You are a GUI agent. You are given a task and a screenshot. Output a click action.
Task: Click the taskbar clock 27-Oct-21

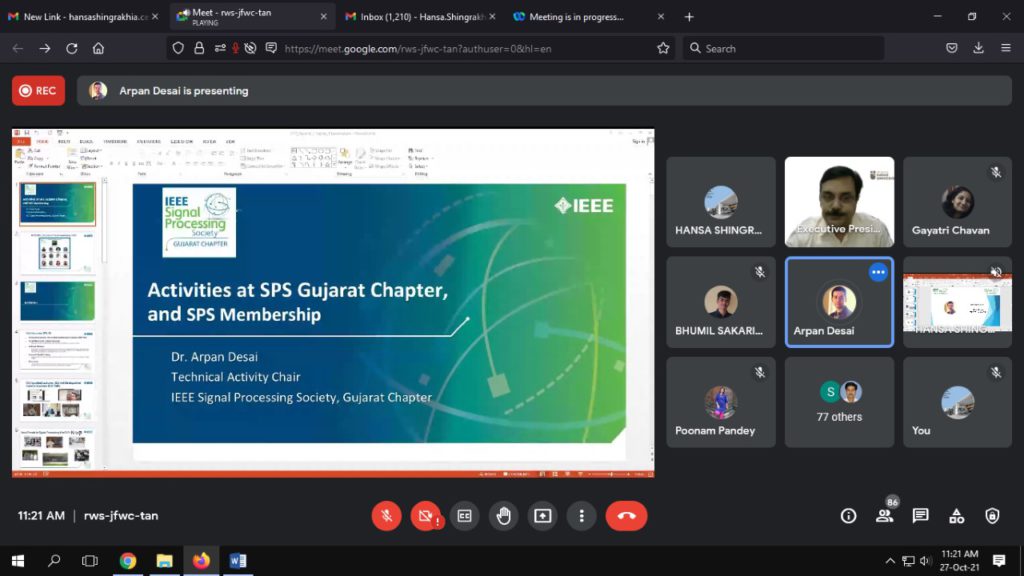tap(960, 561)
